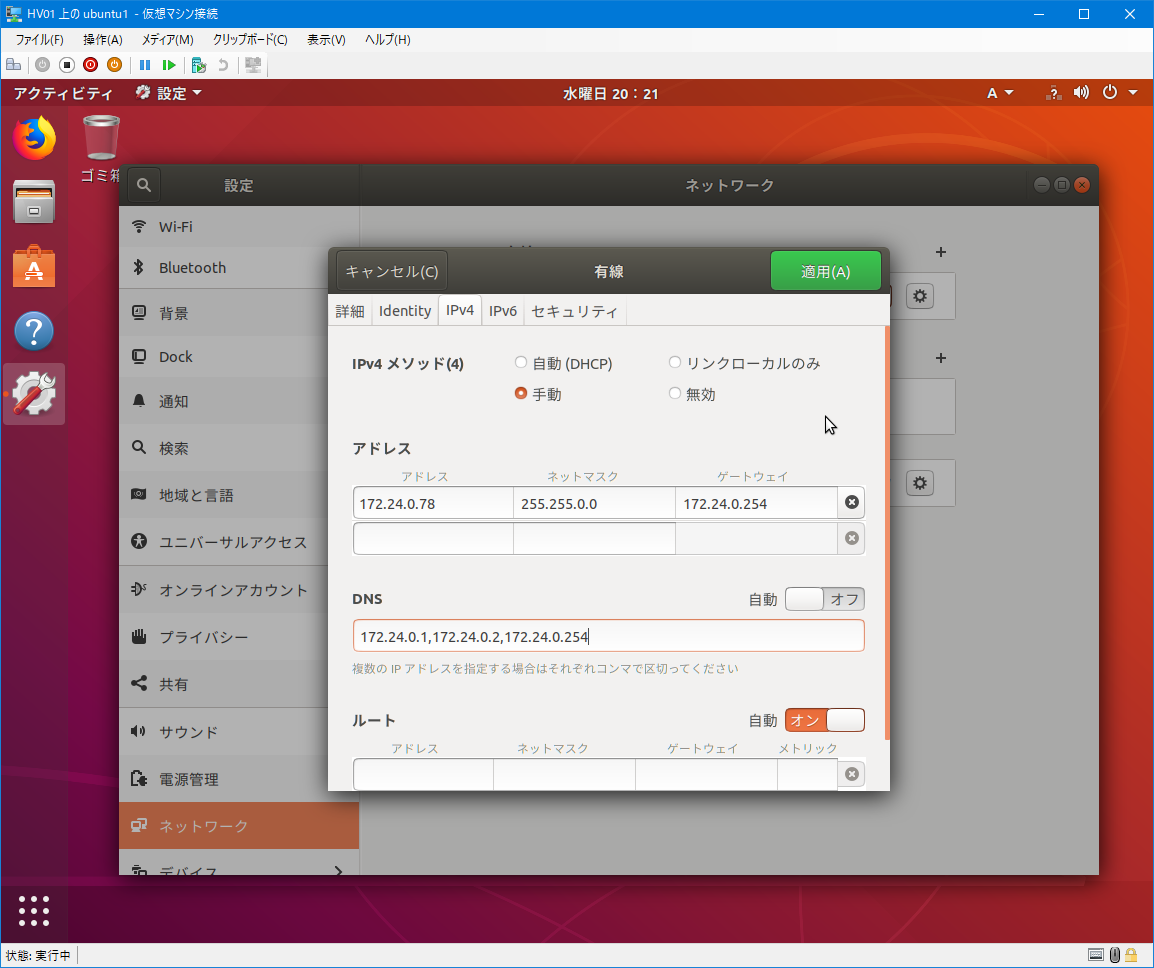Open the 設定 app menu dropdown
The image size is (1154, 968).
tap(169, 93)
